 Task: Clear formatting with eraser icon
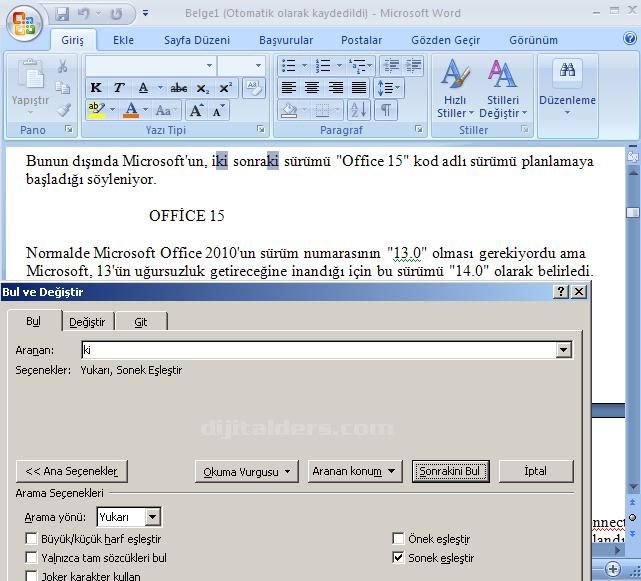[253, 88]
